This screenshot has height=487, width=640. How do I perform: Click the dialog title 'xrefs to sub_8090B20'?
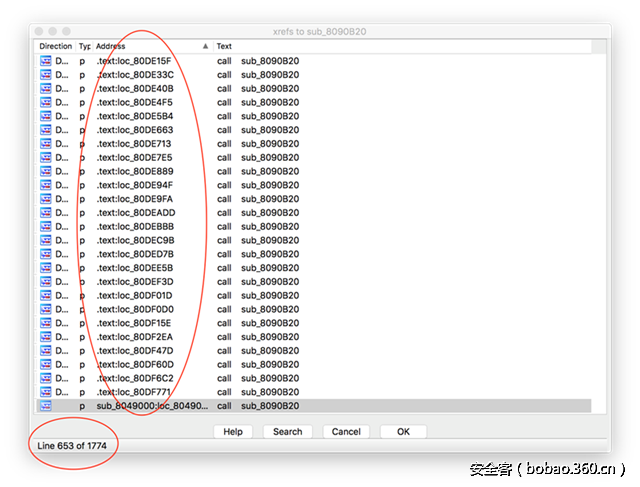click(320, 31)
